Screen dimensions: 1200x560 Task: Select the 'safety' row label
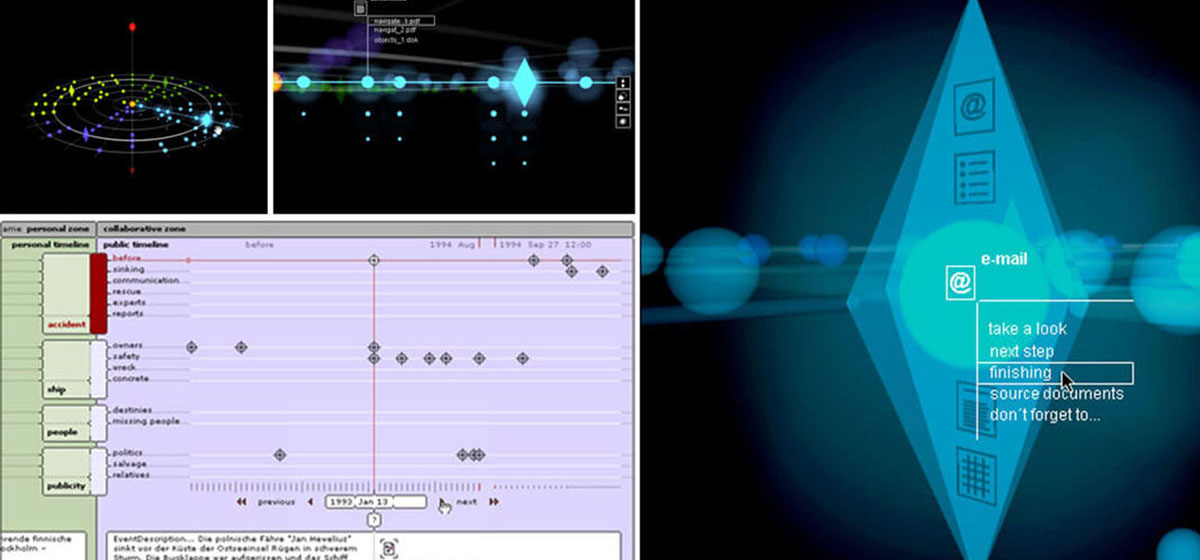(127, 357)
